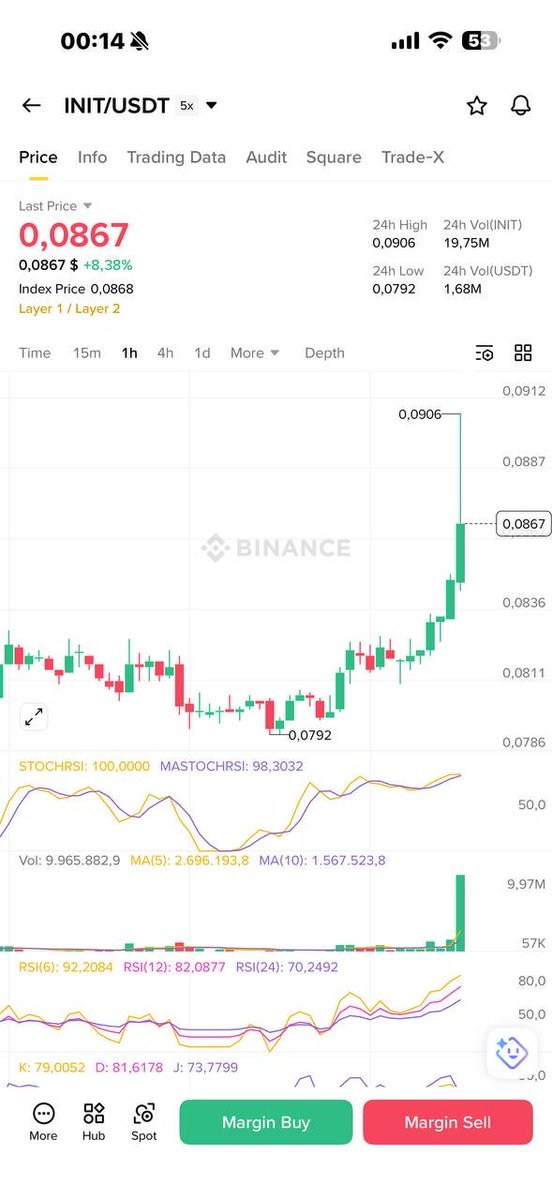Open the Trade-X tab
The height and width of the screenshot is (1200, 552).
tap(413, 157)
